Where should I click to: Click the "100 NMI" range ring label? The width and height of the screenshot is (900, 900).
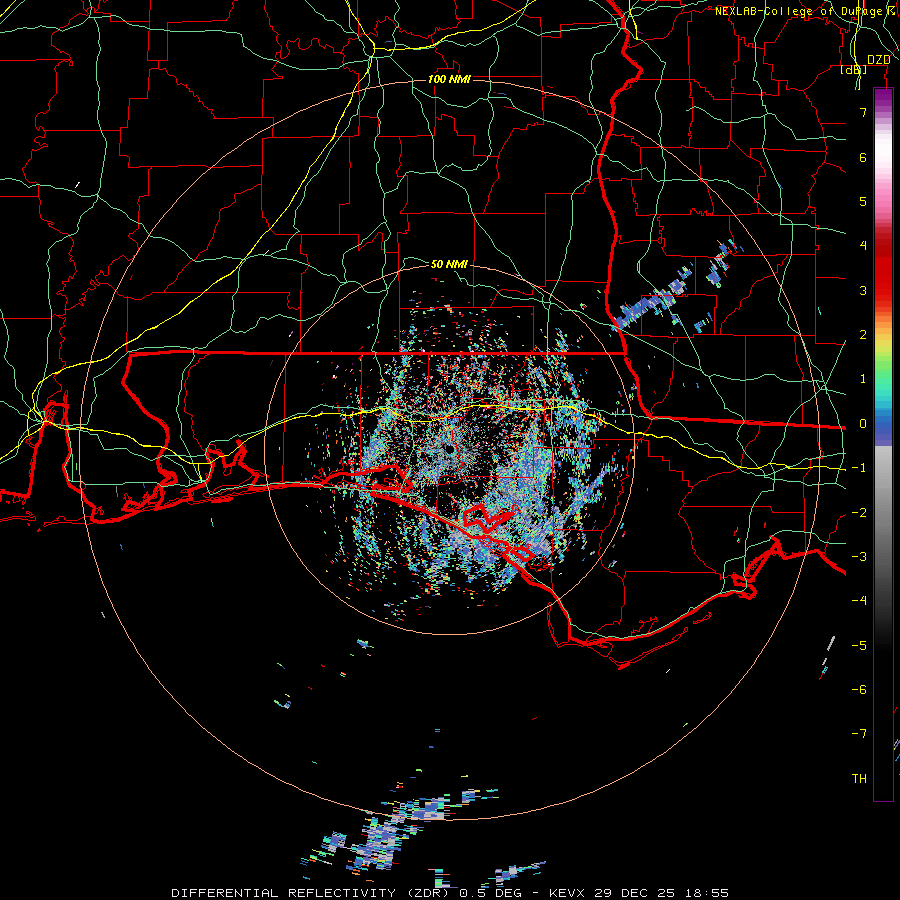click(449, 79)
